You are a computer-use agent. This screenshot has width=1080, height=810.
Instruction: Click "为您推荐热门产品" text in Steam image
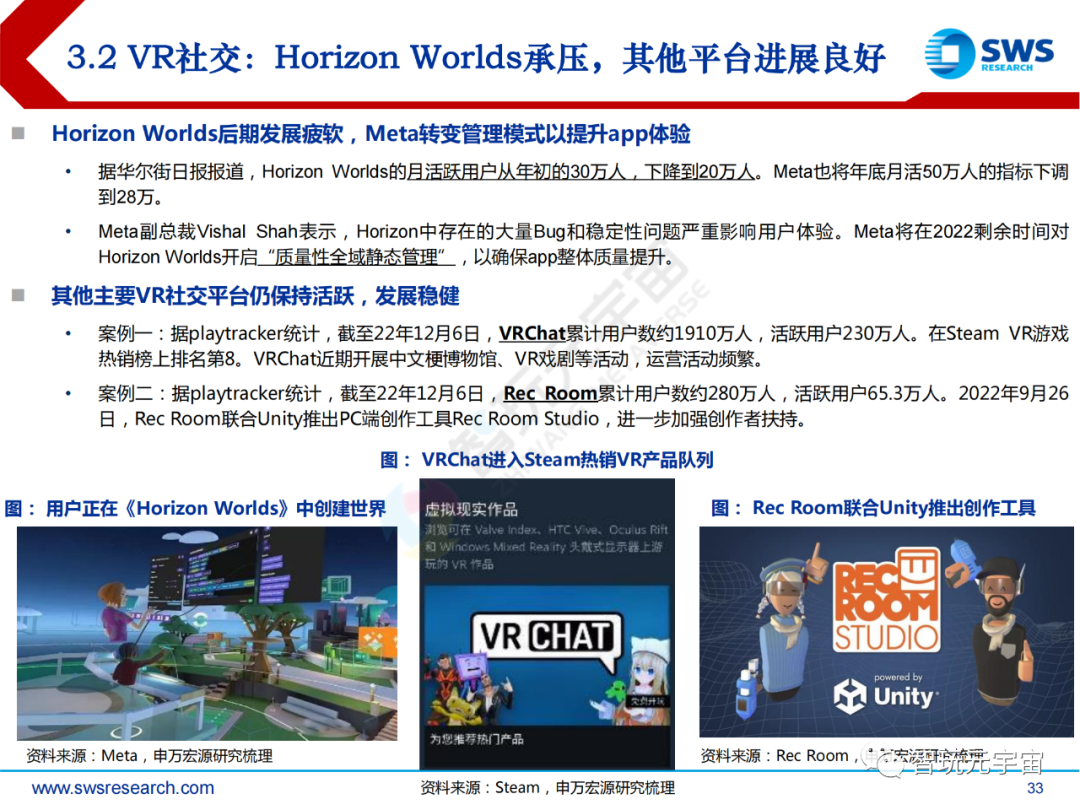click(x=477, y=739)
